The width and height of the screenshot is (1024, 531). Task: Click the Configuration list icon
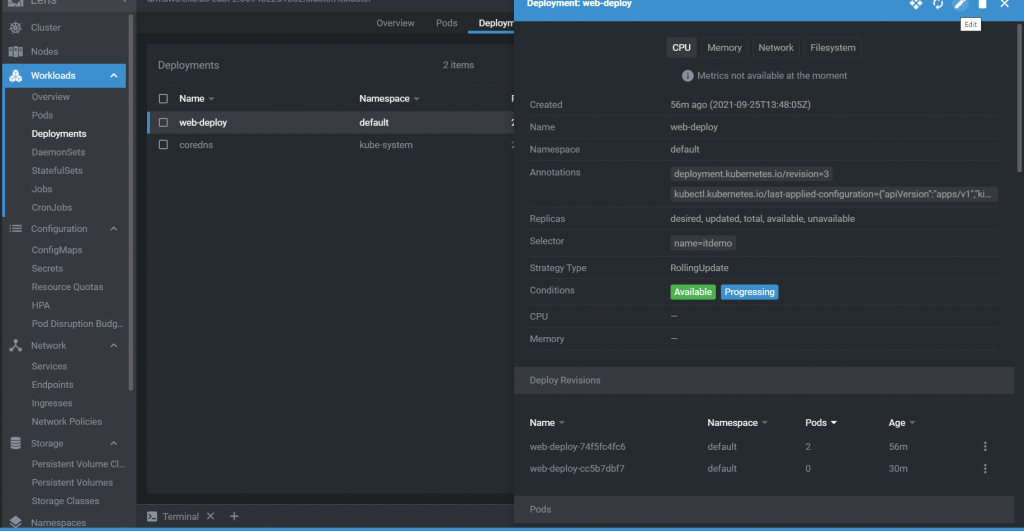coord(16,229)
